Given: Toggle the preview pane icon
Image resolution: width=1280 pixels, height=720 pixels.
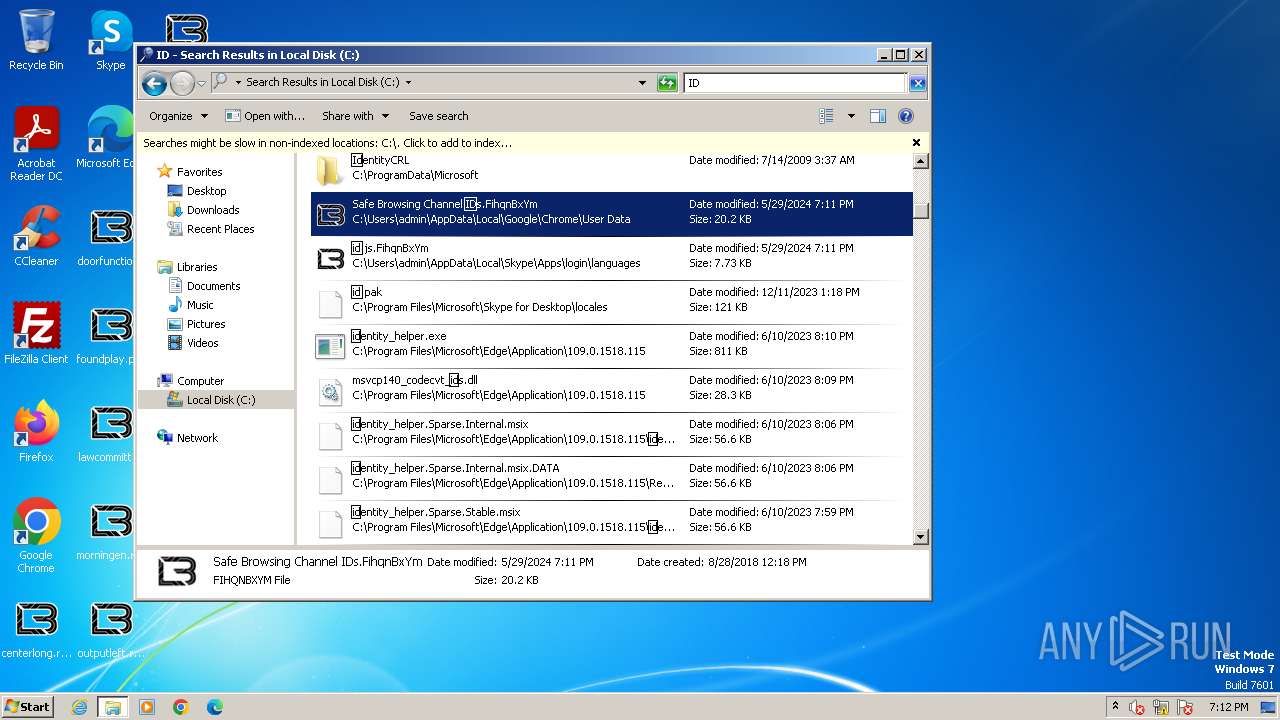Looking at the screenshot, I should [877, 116].
